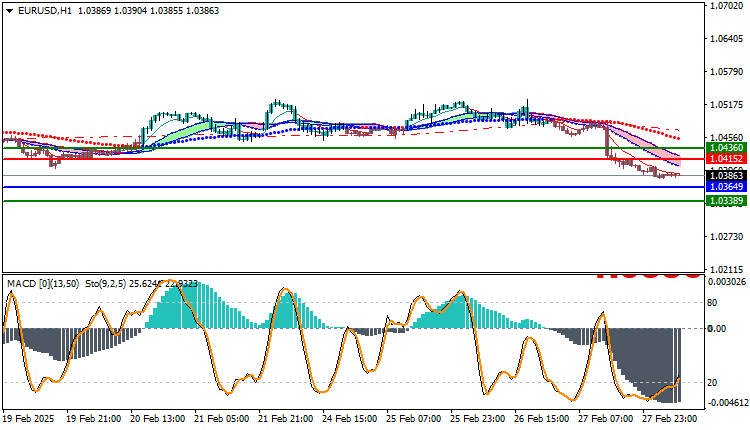Select the 25 Feb 23:00 time axis label
The image size is (750, 430).
(477, 419)
